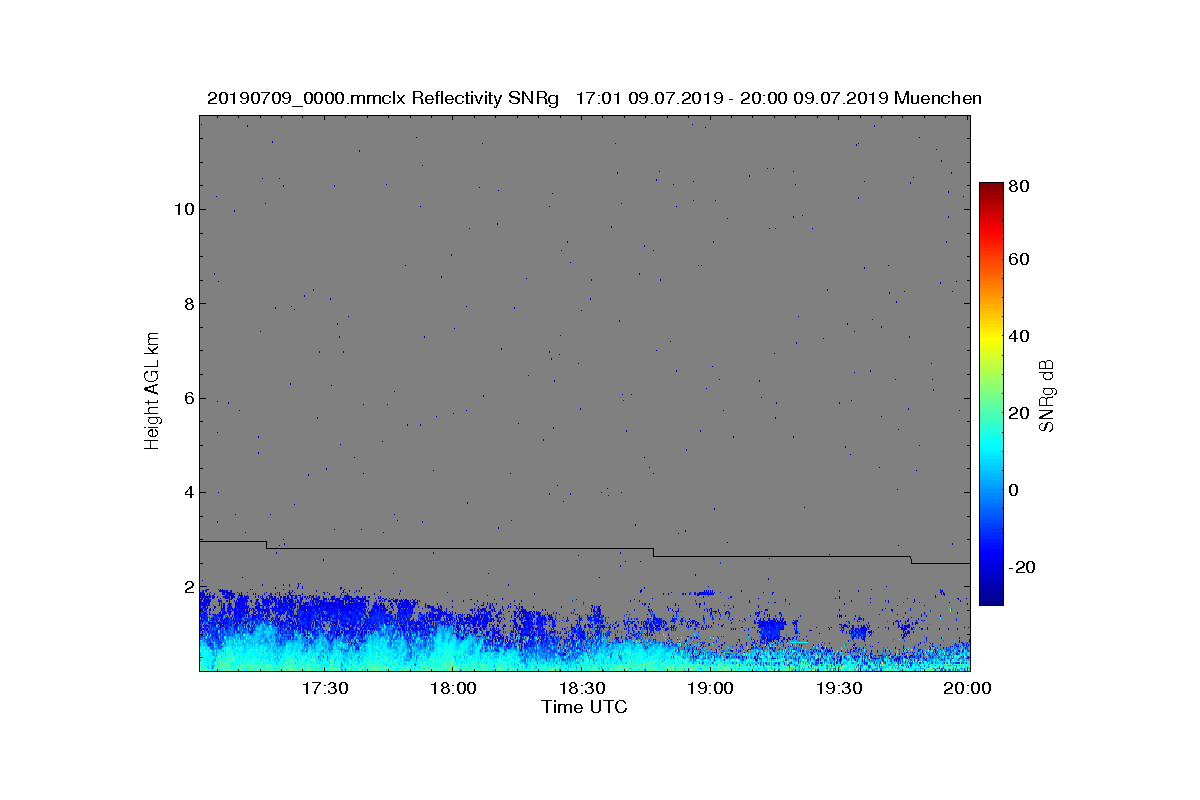Click the 'Height AGL km' y-axis label
Viewport: 1200px width, 800px height.
tap(152, 390)
